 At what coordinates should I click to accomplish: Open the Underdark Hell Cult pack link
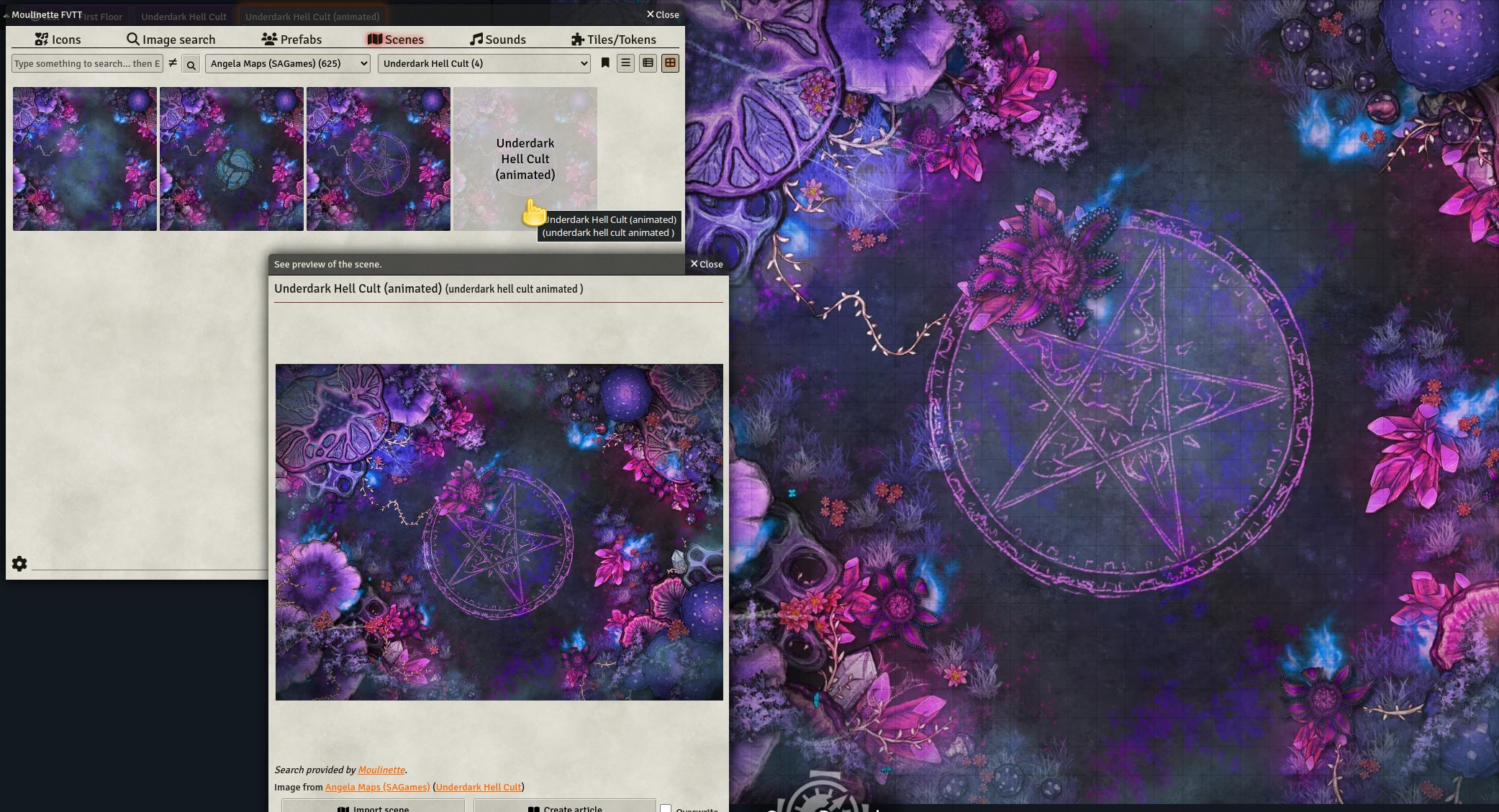[479, 787]
